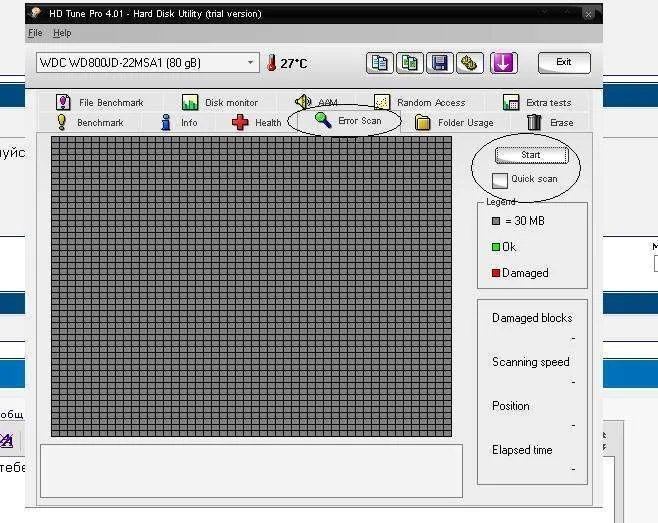The height and width of the screenshot is (523, 658).
Task: Click the File Benchmark tab icon
Action: click(x=63, y=102)
